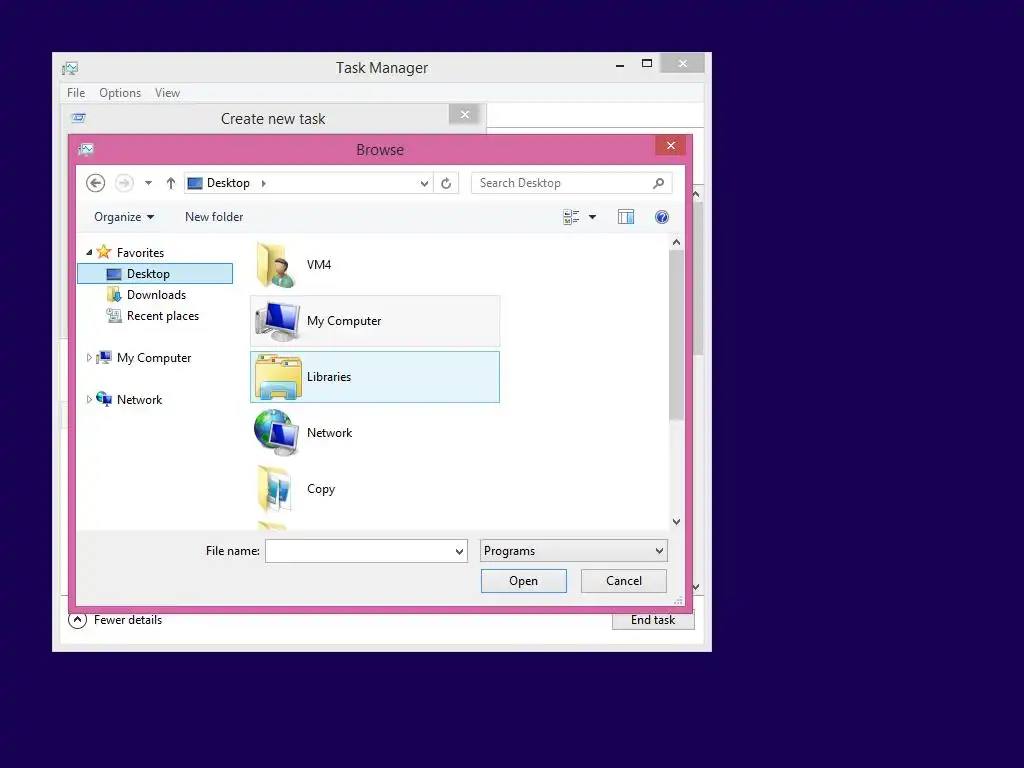Select the Libraries folder icon
The image size is (1024, 768).
click(278, 377)
